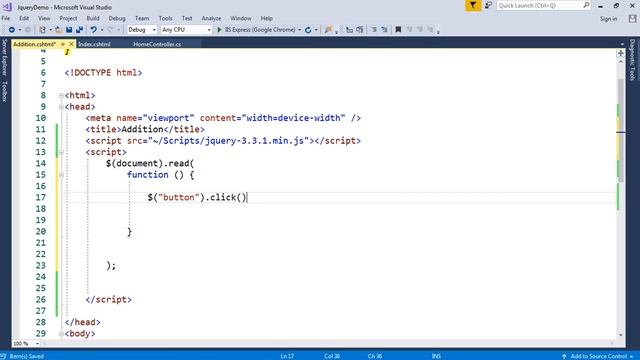Collapse the script block on line 13
This screenshot has width=640, height=360.
point(61,152)
